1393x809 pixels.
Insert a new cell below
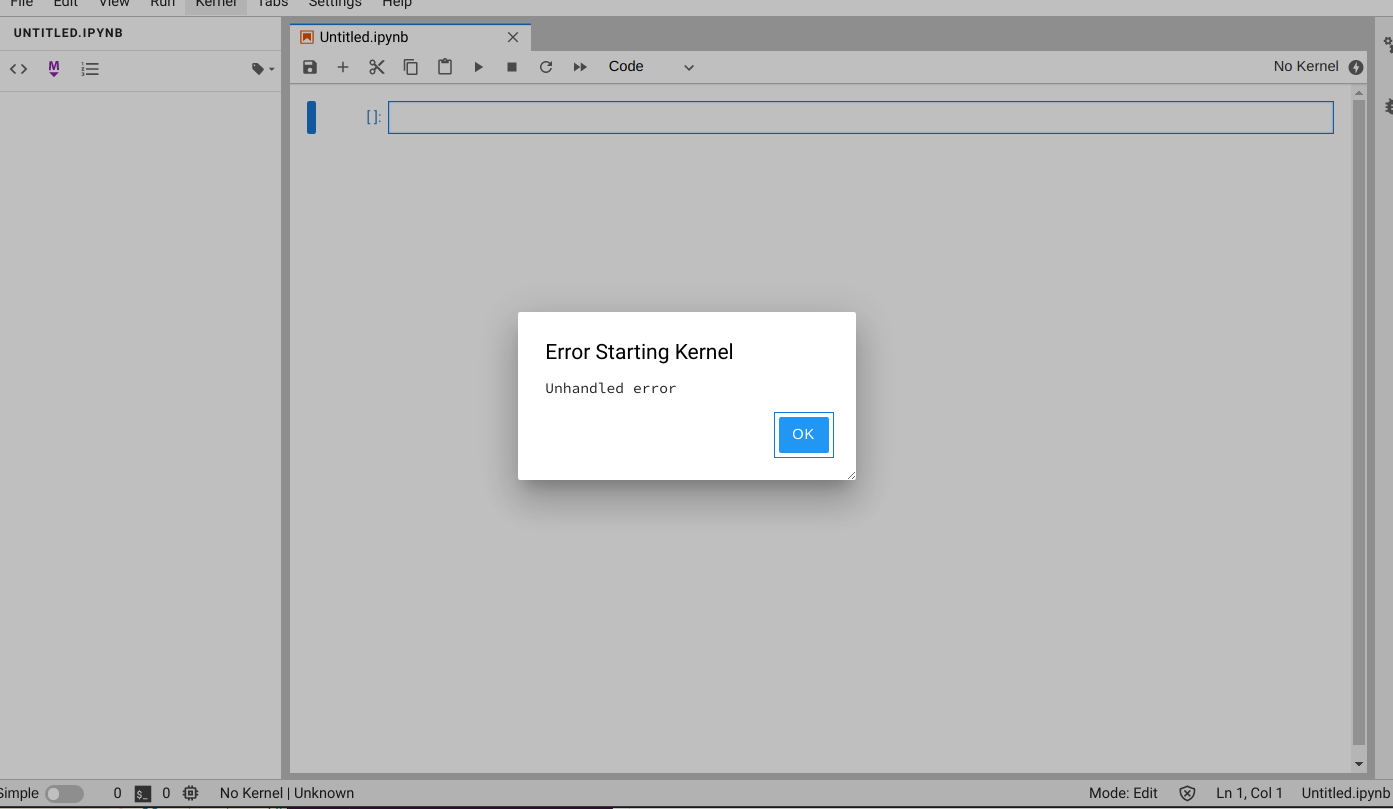click(x=343, y=66)
